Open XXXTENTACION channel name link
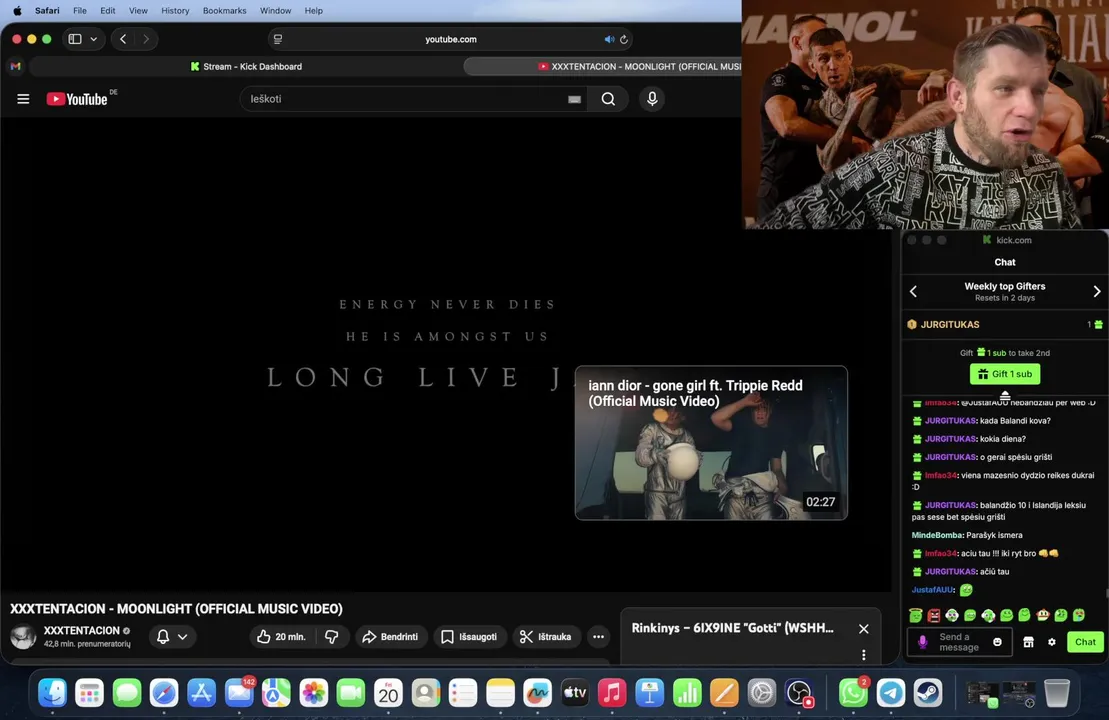This screenshot has height=720, width=1109. click(x=81, y=630)
